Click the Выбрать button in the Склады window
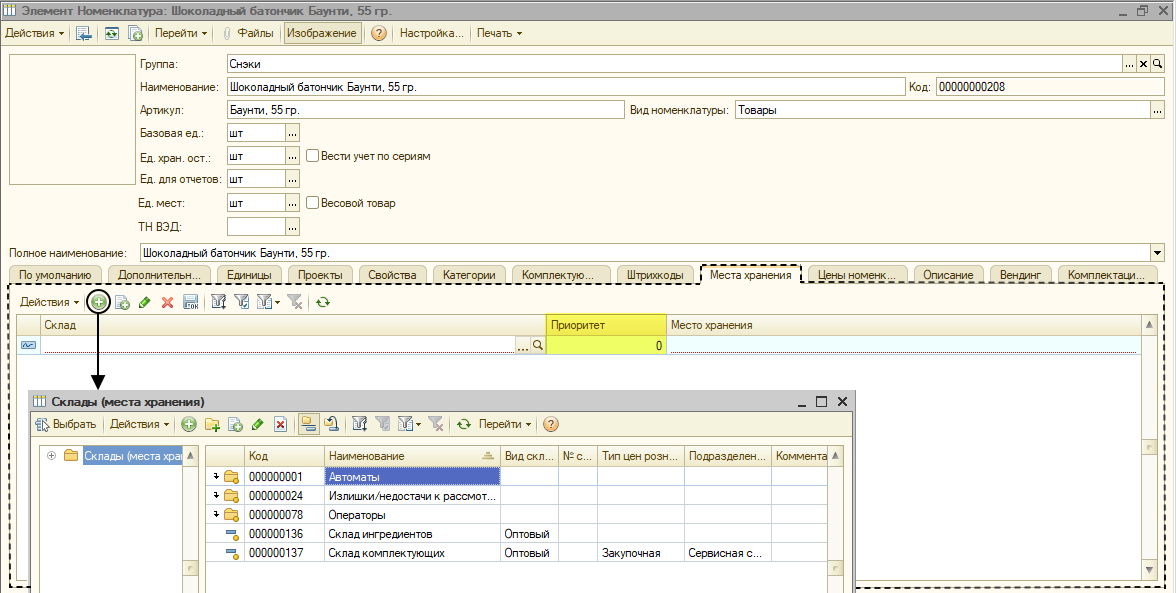This screenshot has width=1176, height=593. pos(66,424)
